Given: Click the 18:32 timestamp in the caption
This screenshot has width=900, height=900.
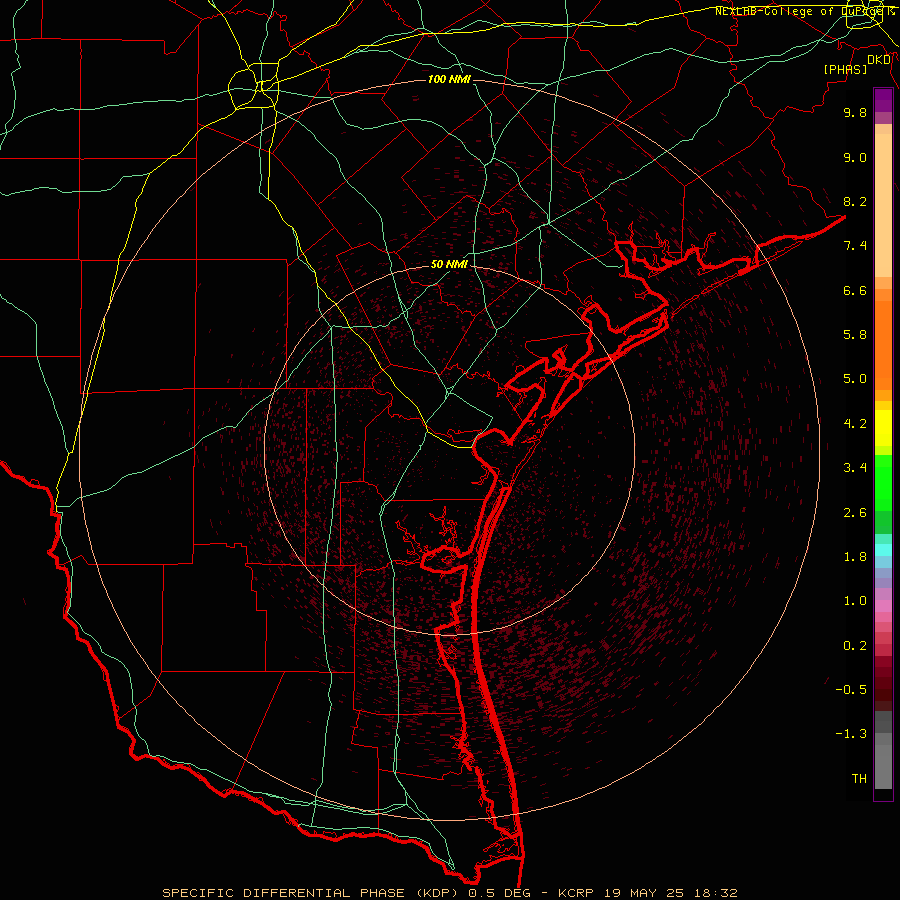Looking at the screenshot, I should click(714, 893).
